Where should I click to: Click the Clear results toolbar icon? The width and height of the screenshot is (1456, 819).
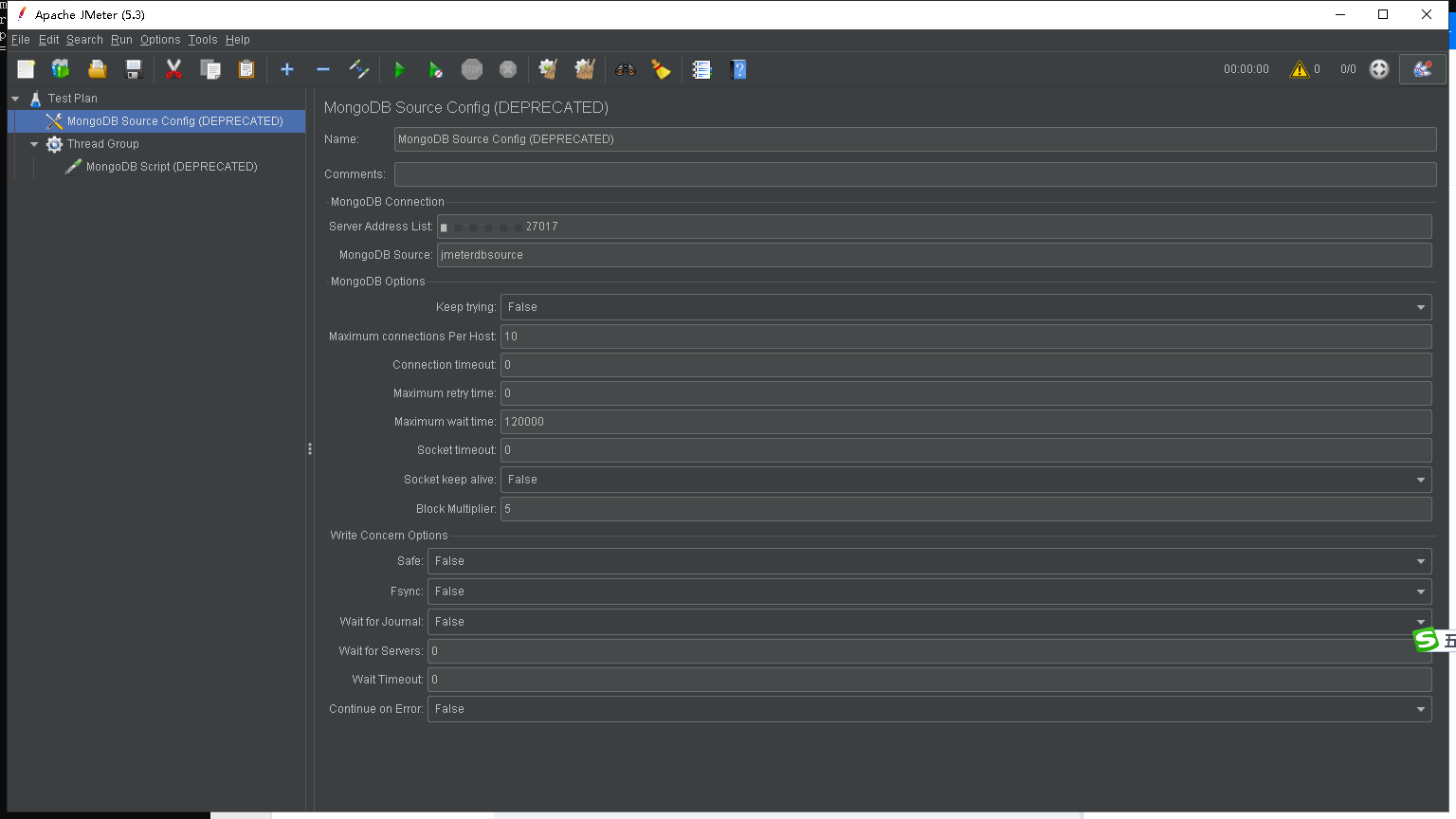(548, 69)
